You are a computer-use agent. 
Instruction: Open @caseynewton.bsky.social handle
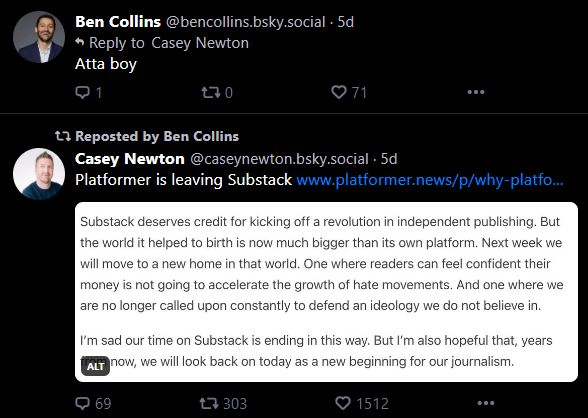coord(279,159)
